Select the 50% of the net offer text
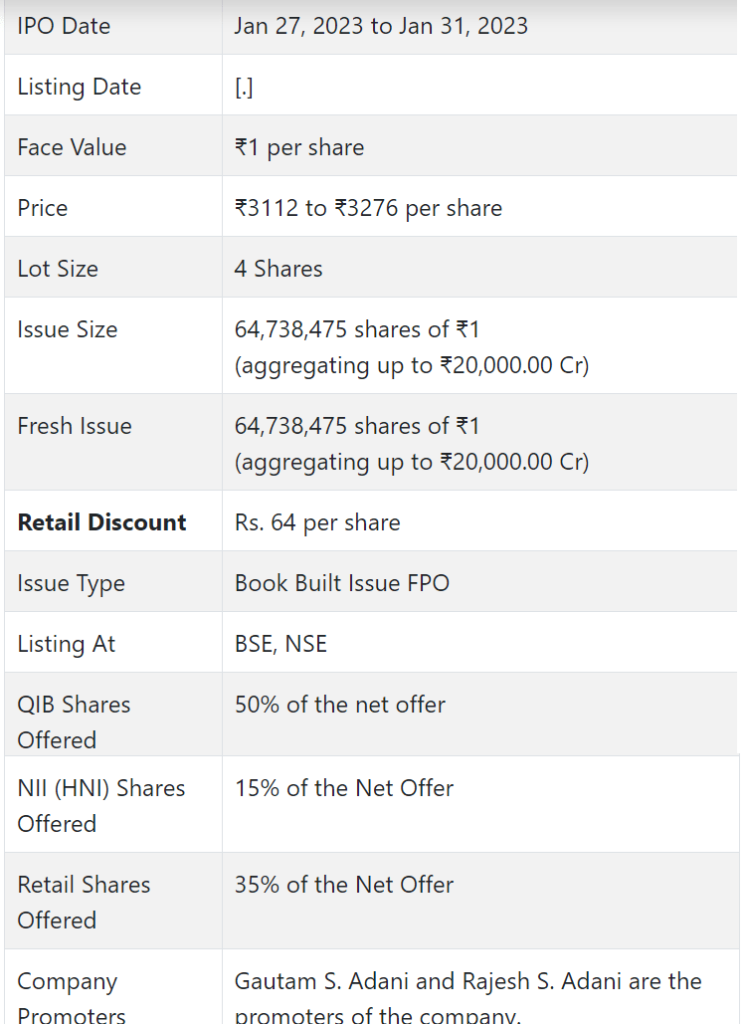 (x=340, y=705)
